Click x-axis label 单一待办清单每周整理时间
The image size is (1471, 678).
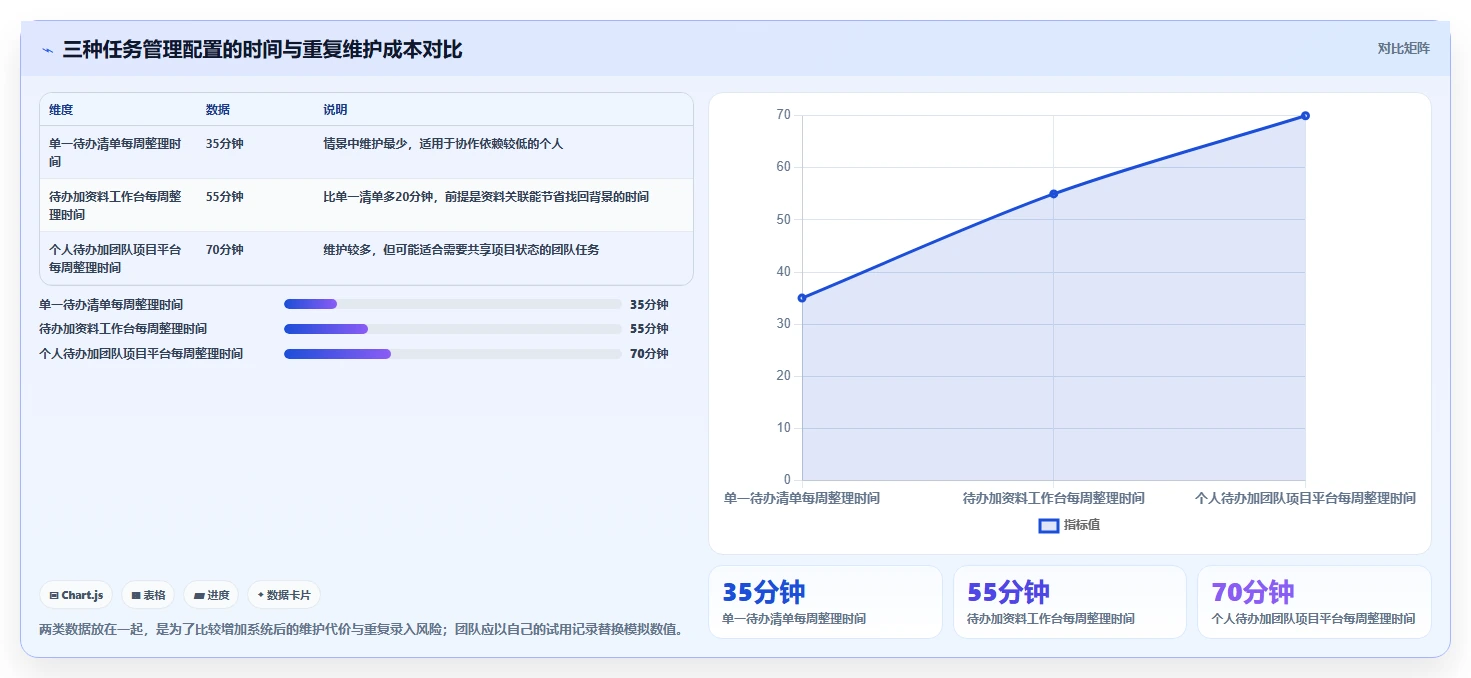pyautogui.click(x=802, y=498)
